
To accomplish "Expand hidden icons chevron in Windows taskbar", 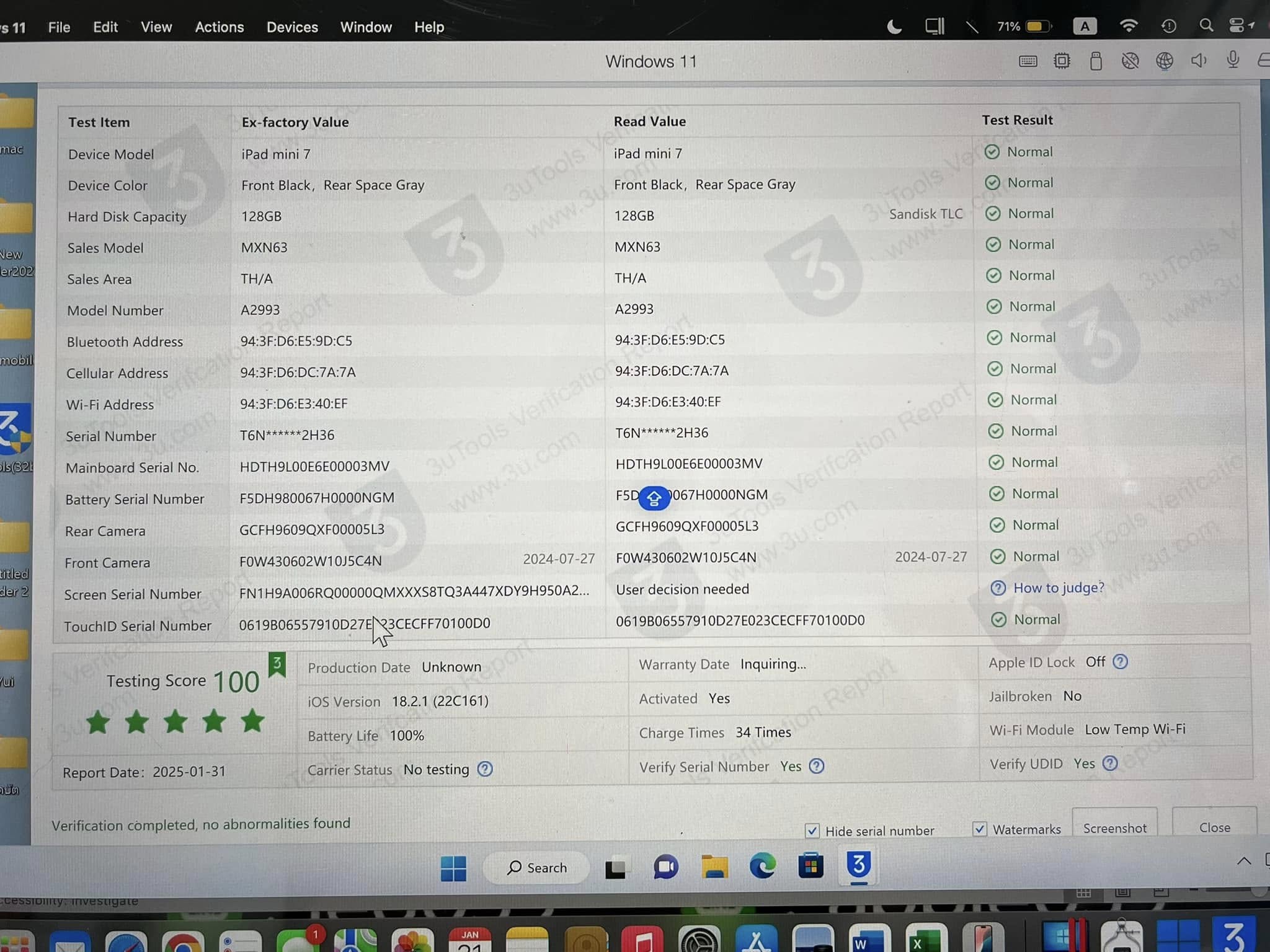I will tap(1244, 860).
